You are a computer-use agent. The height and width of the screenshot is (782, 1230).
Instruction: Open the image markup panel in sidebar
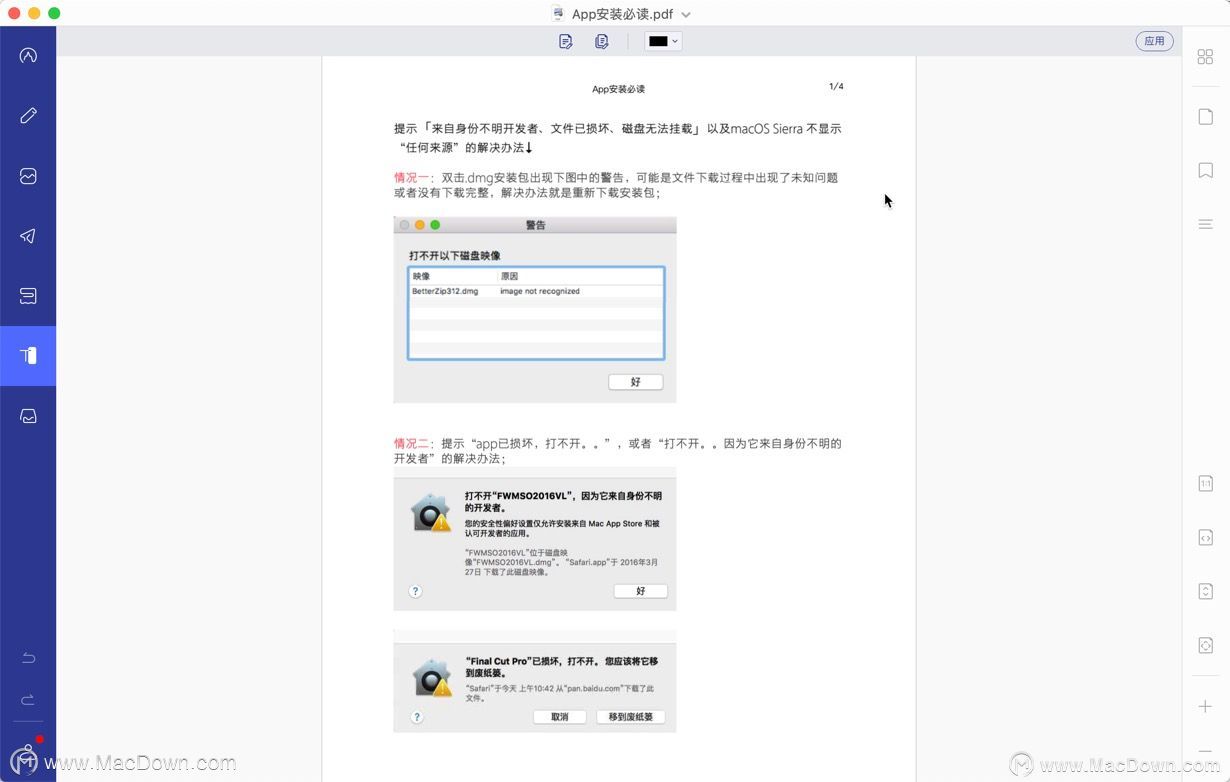click(28, 176)
